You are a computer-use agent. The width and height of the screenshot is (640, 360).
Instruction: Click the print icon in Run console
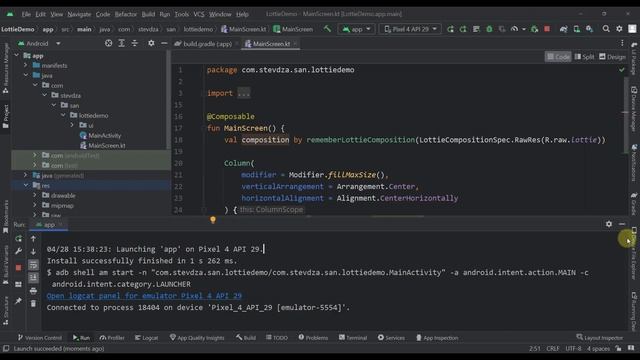point(33,291)
